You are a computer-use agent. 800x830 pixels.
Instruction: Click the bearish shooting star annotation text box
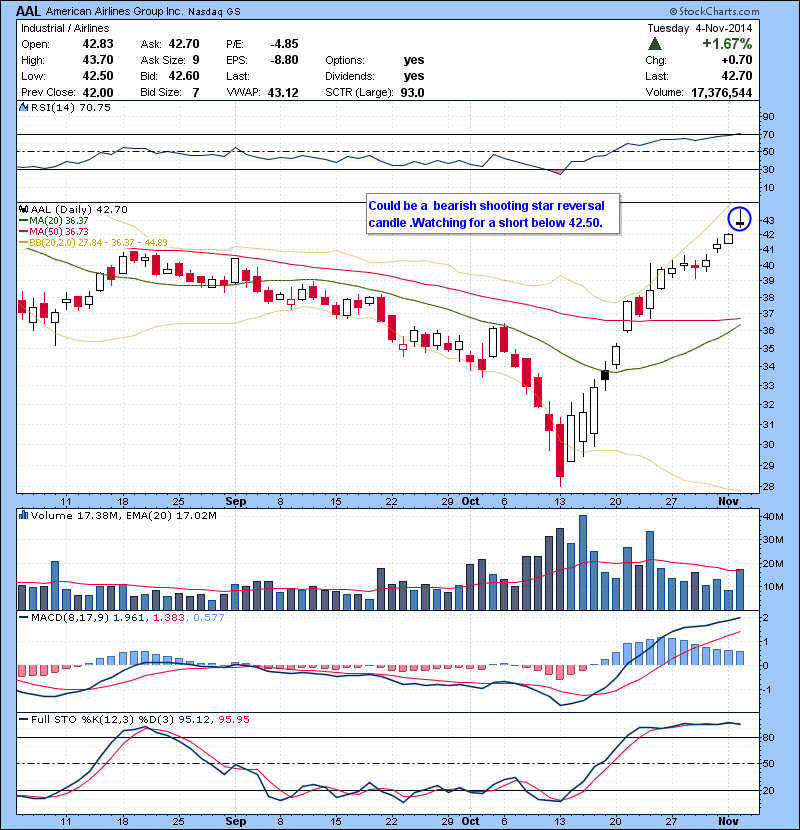tap(493, 214)
